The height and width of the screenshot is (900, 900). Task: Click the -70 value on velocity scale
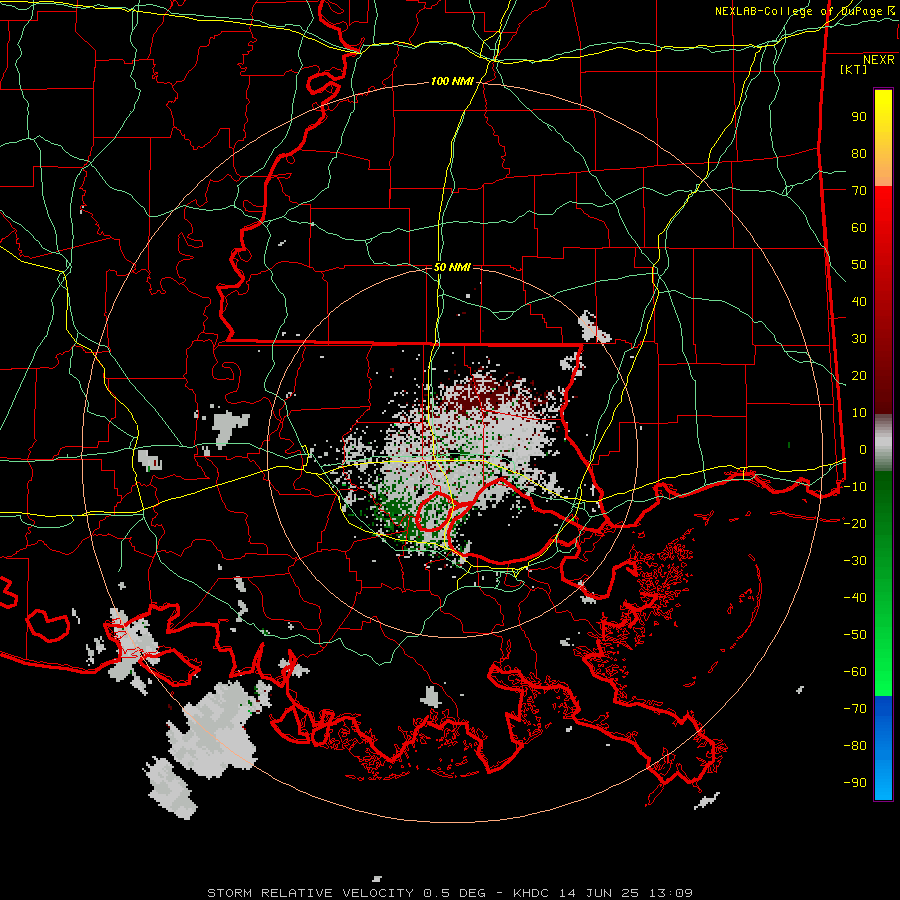855,709
